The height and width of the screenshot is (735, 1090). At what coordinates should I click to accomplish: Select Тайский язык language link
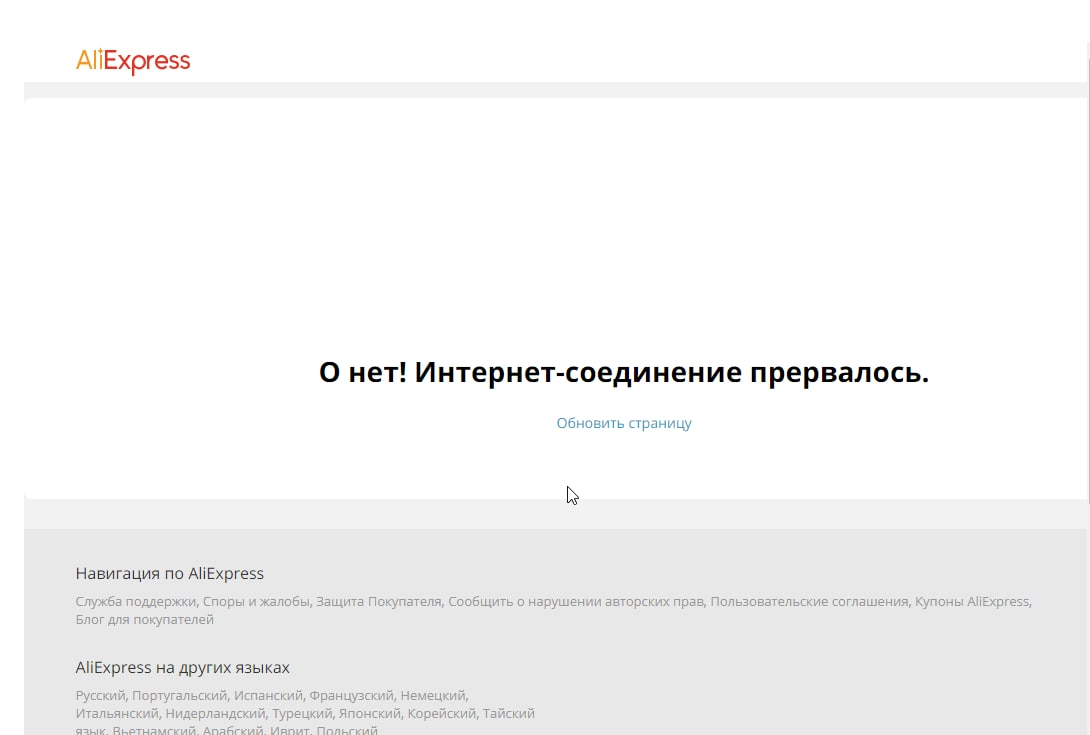pyautogui.click(x=509, y=713)
